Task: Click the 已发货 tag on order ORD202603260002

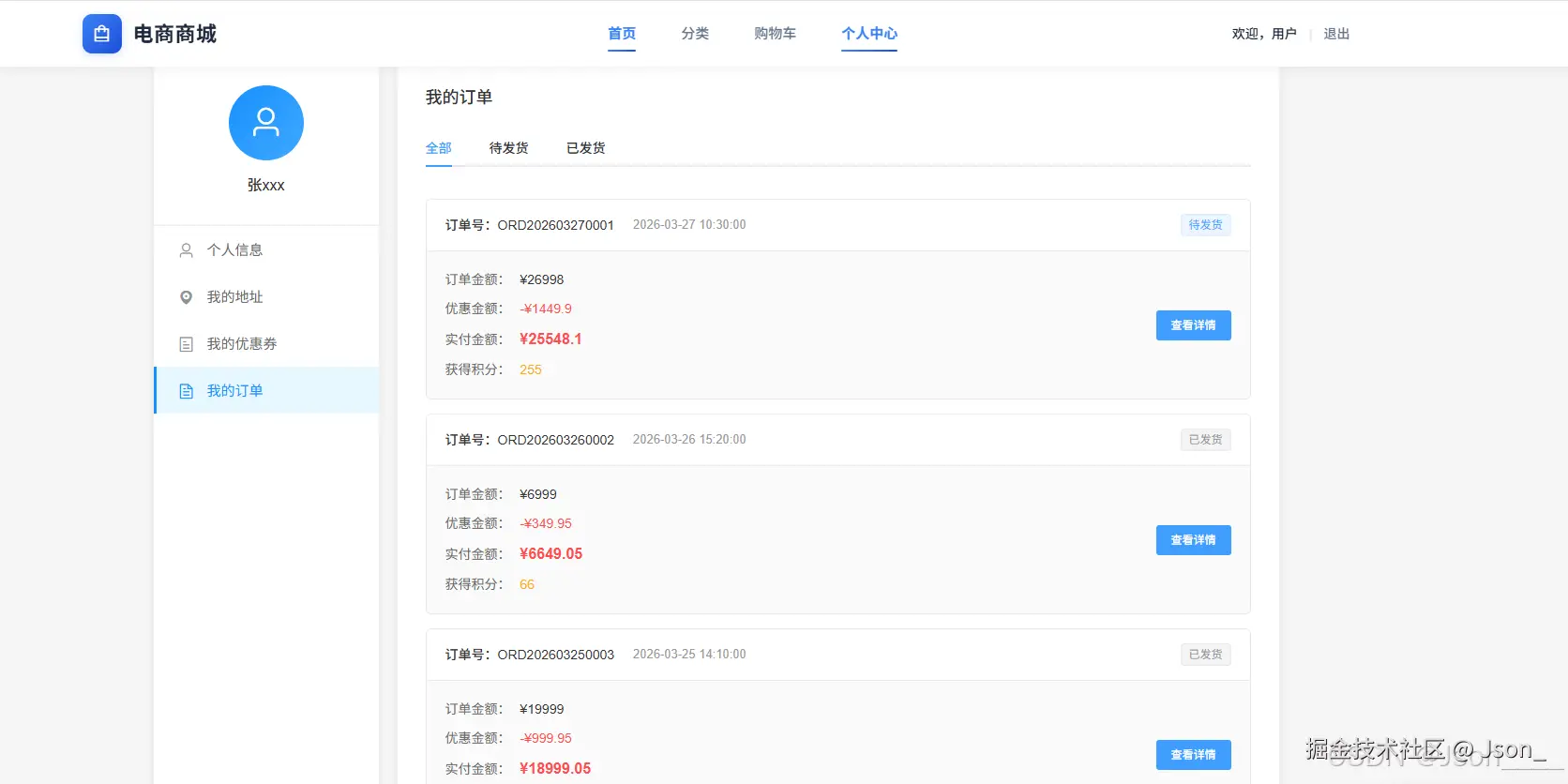Action: click(1205, 440)
